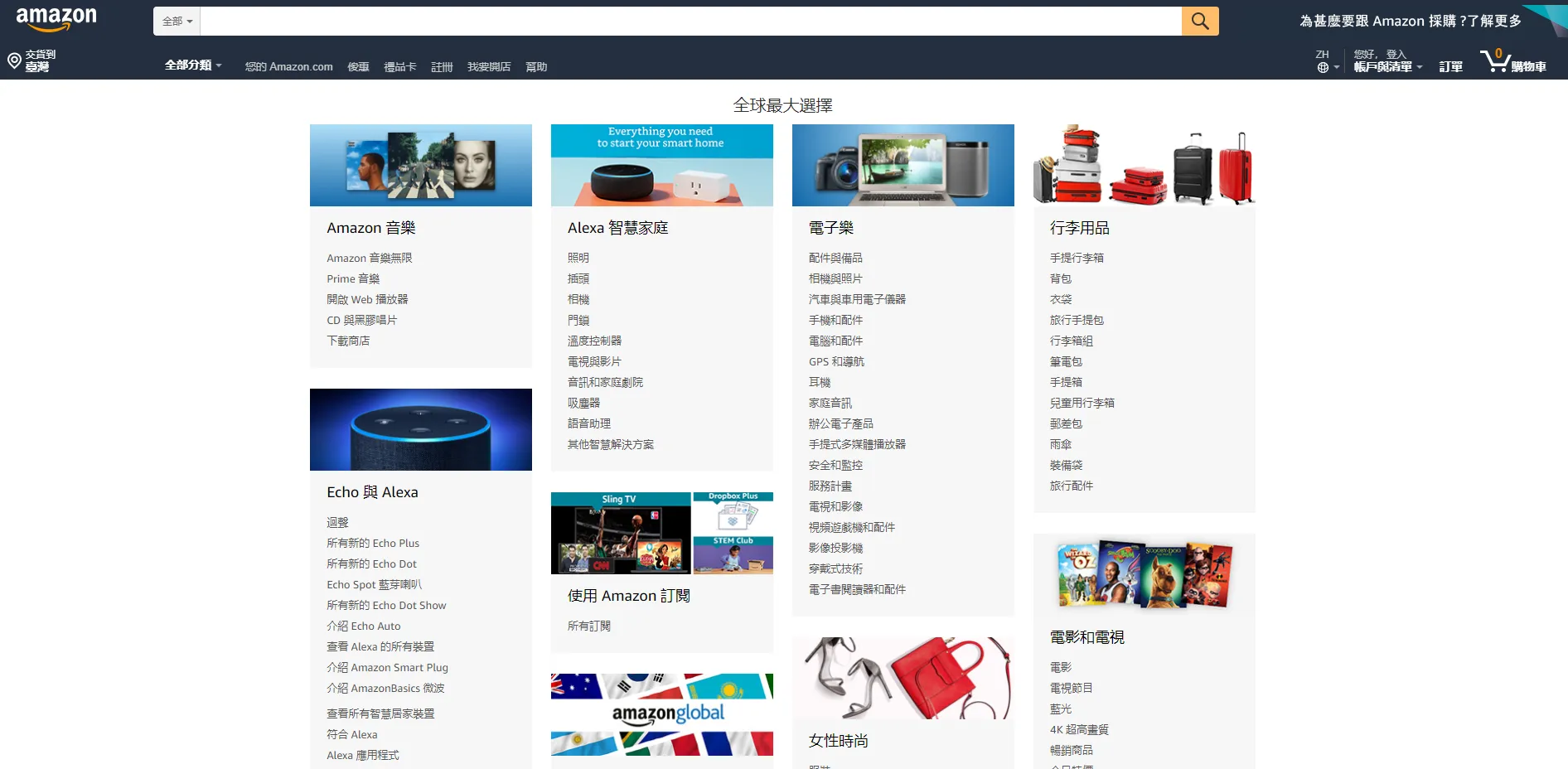Select 優惠 in the navigation bar
Viewport: 1568px width, 769px height.
click(358, 67)
